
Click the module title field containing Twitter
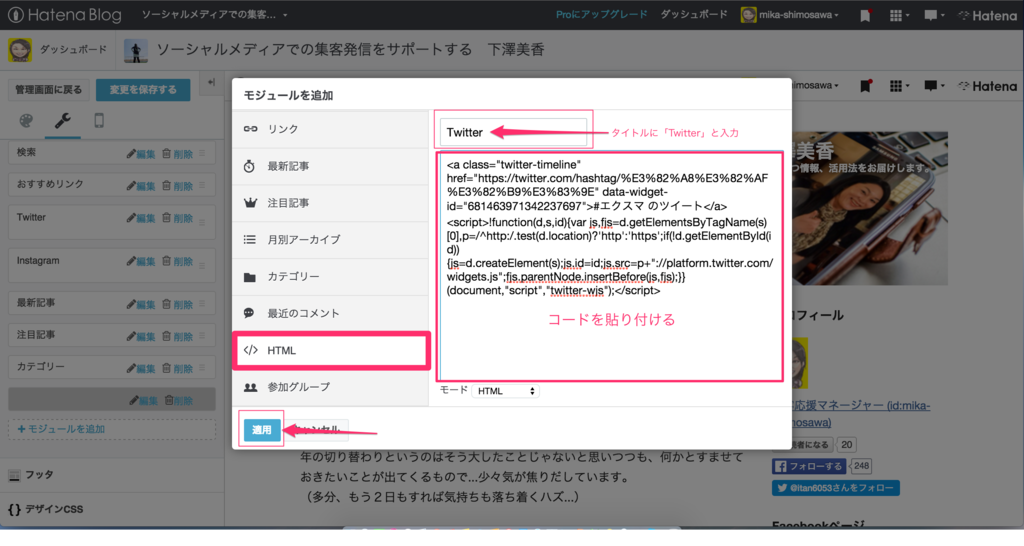(513, 133)
